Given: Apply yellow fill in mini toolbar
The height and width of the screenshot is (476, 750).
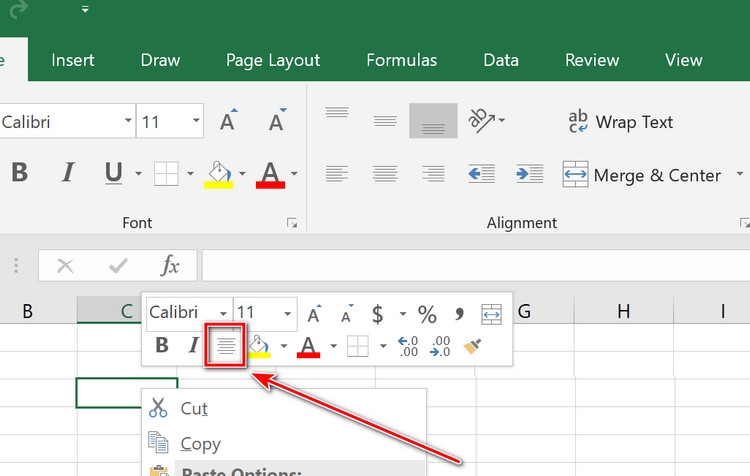Looking at the screenshot, I should click(260, 345).
